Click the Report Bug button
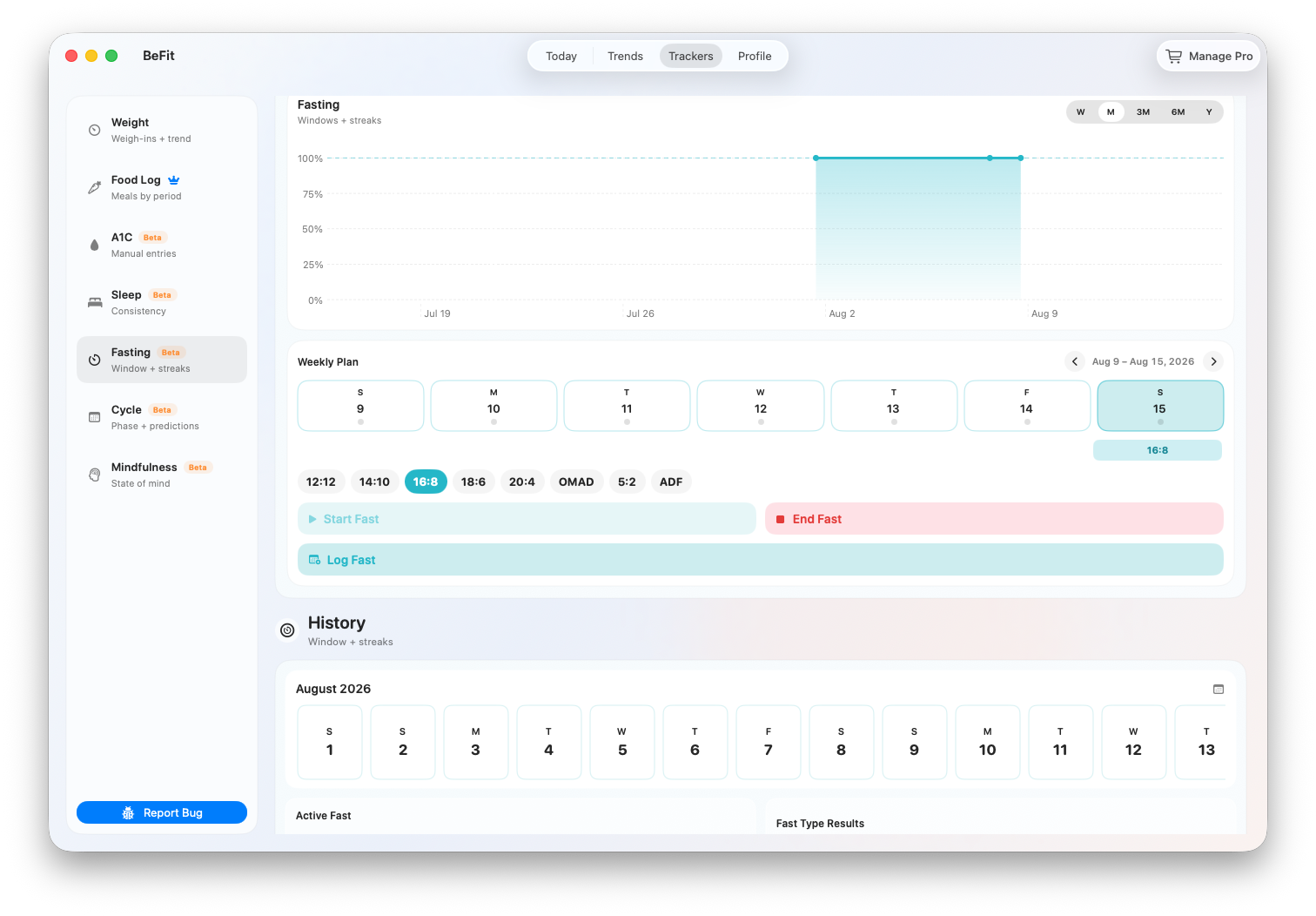Image resolution: width=1316 pixels, height=916 pixels. [x=162, y=812]
